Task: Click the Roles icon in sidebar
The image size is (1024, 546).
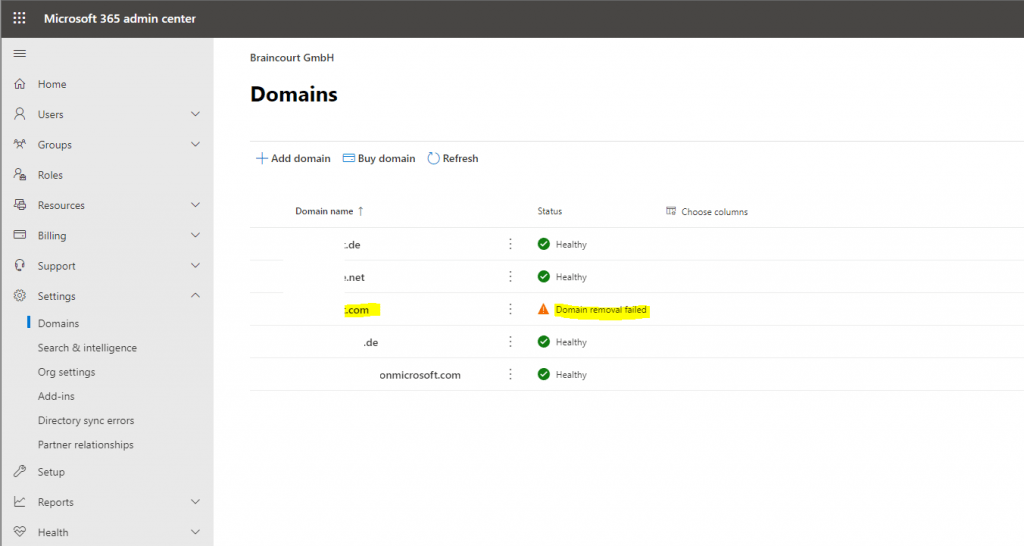Action: pos(20,174)
